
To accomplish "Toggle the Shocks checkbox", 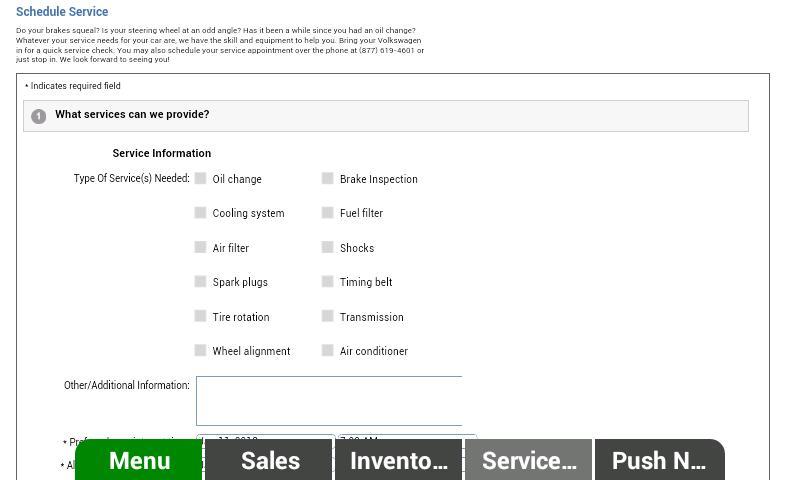I will tap(327, 247).
